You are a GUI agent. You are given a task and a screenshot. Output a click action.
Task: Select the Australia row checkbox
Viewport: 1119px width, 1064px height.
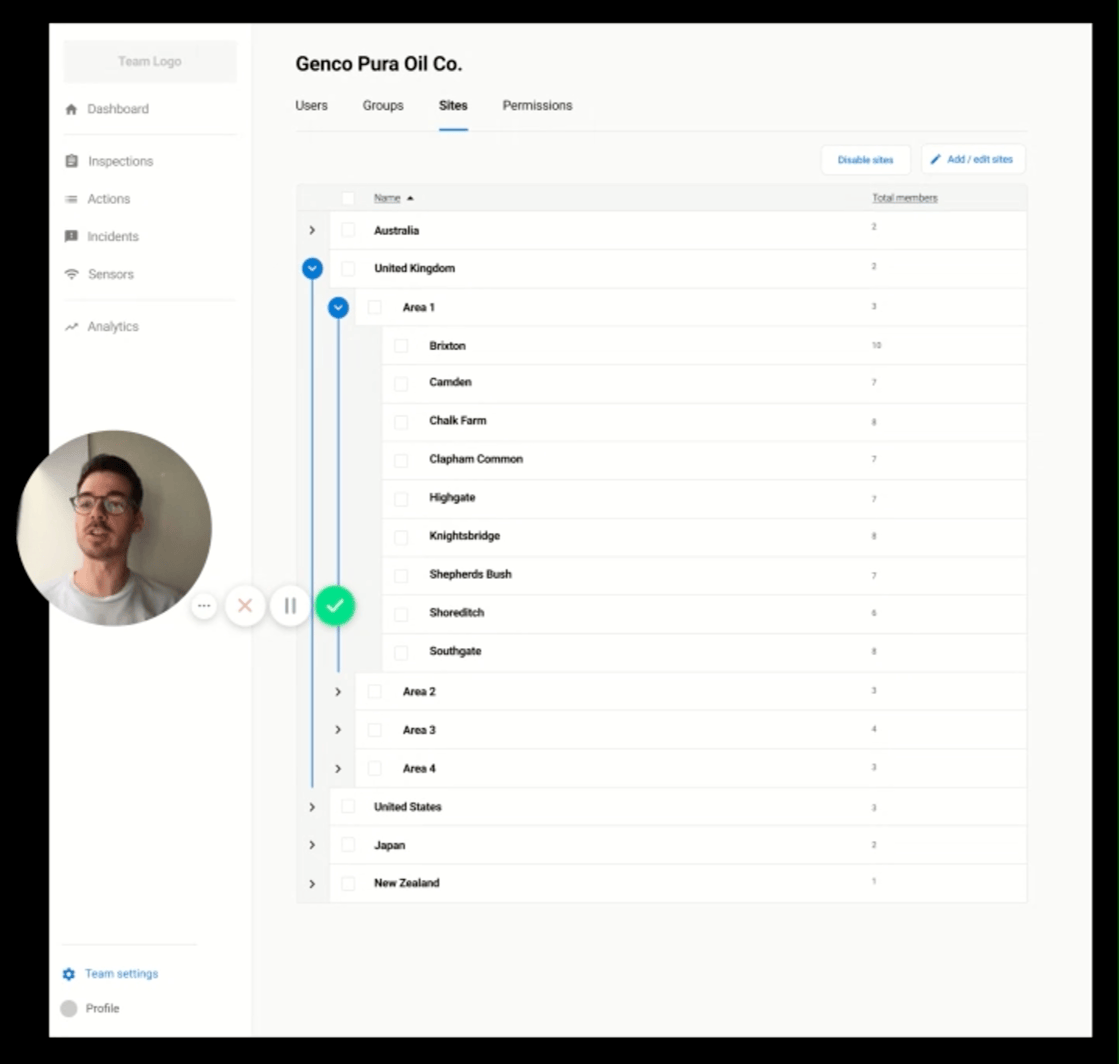[348, 230]
